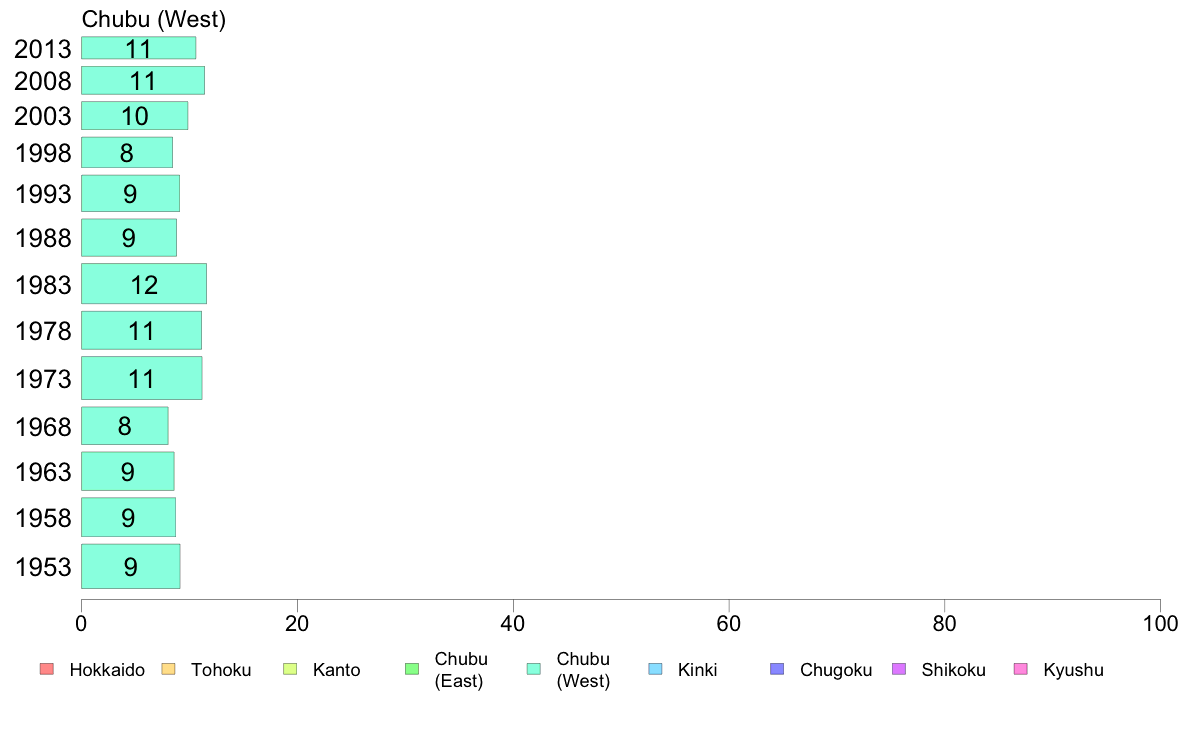Click the Chubu (West) chart title
This screenshot has height=736, width=1188.
154,19
